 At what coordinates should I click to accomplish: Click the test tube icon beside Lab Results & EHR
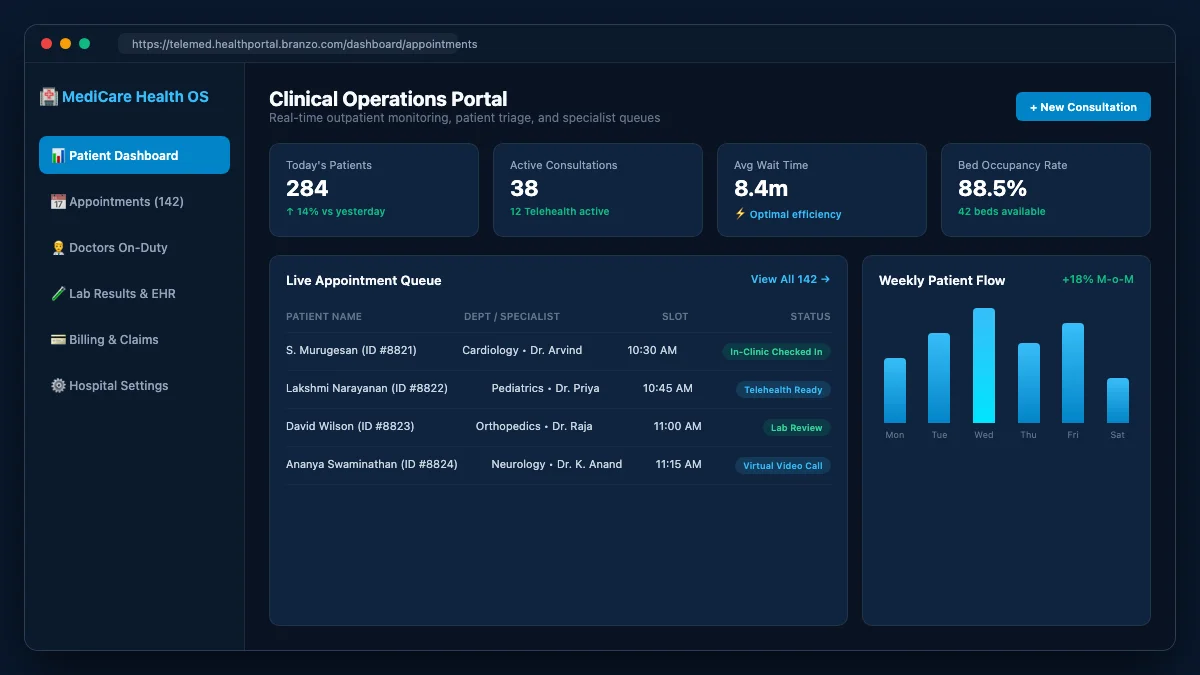coord(58,294)
